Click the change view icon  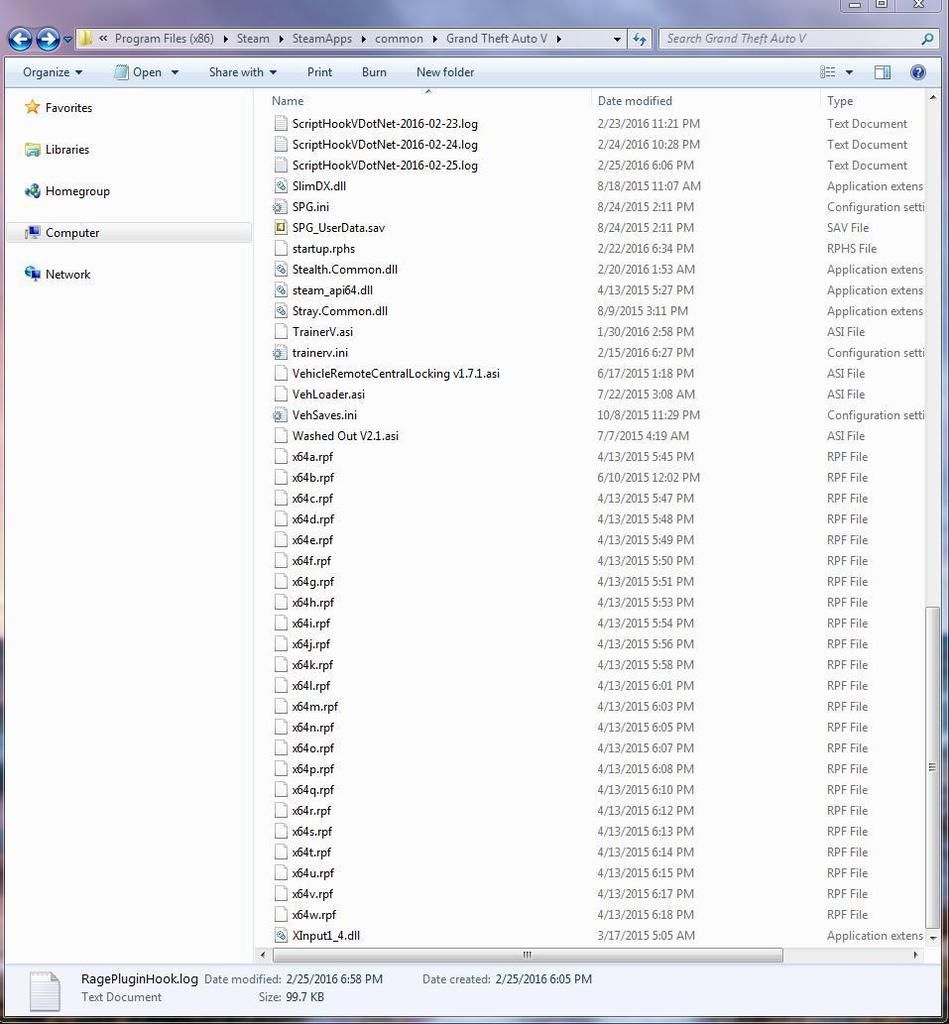[x=828, y=72]
